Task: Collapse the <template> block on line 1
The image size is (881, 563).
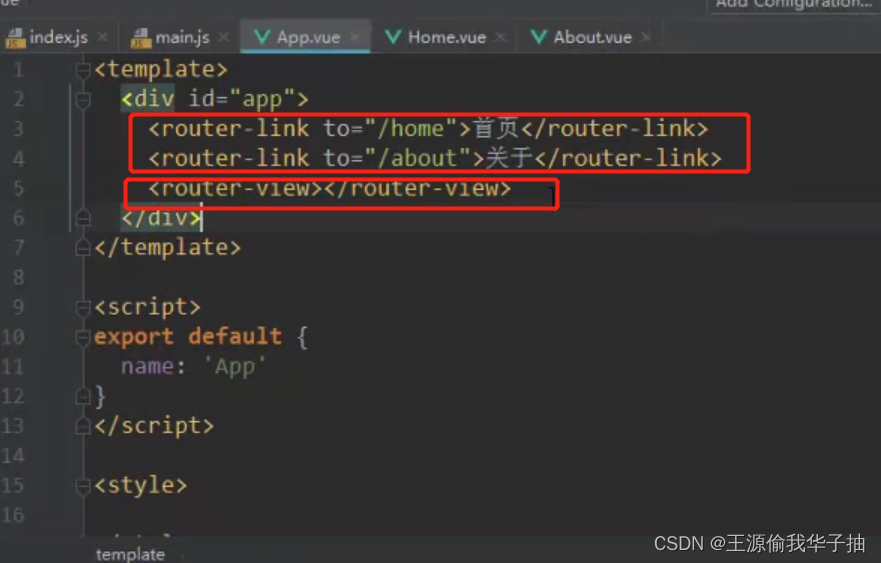Action: [83, 70]
